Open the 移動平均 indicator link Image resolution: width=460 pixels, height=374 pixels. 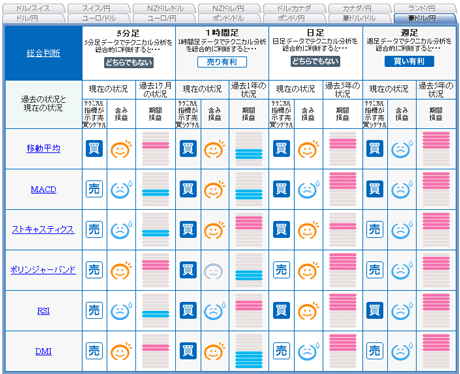(43, 148)
